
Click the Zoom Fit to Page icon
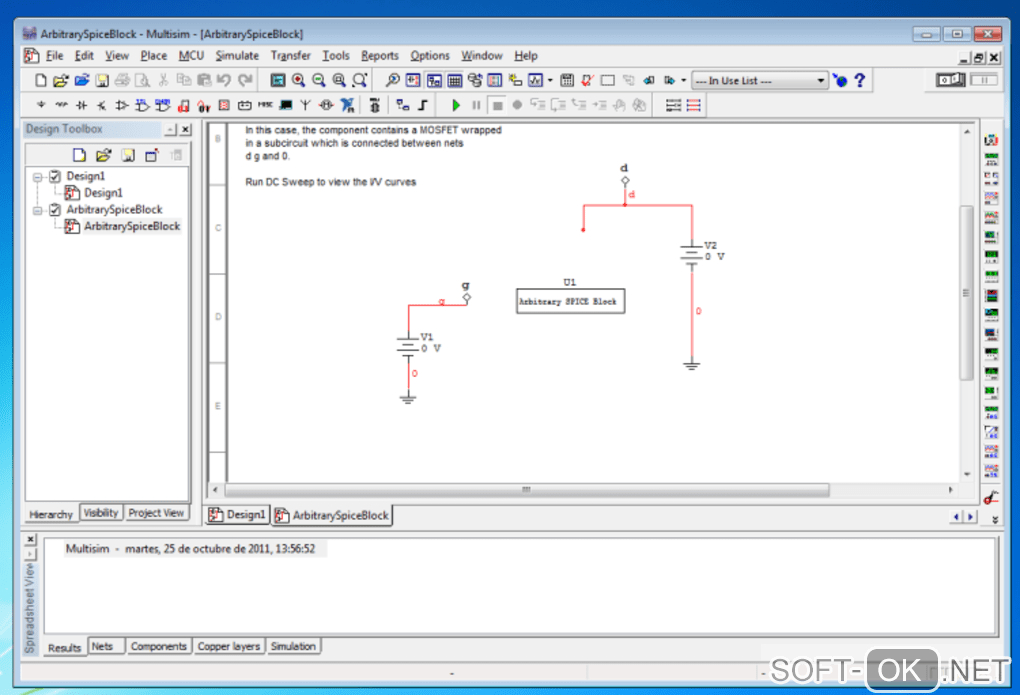(359, 81)
